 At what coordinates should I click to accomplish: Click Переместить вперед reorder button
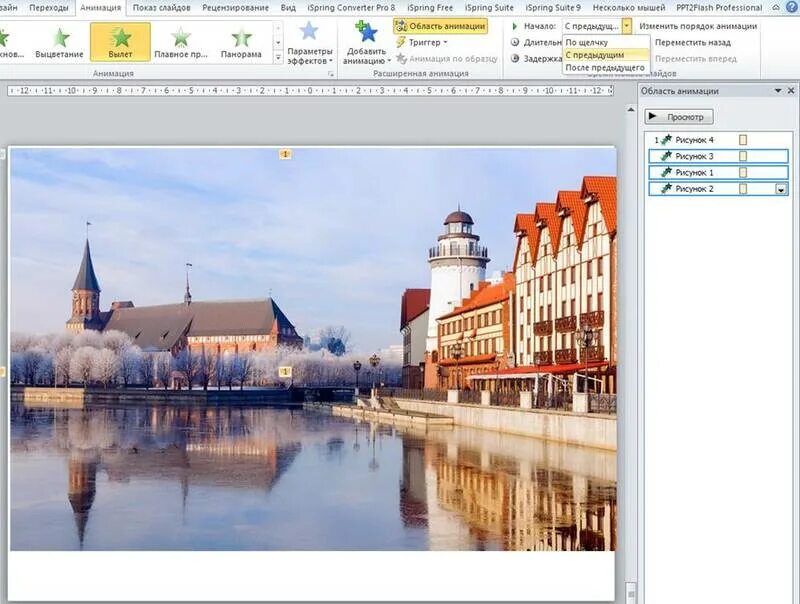pyautogui.click(x=695, y=59)
